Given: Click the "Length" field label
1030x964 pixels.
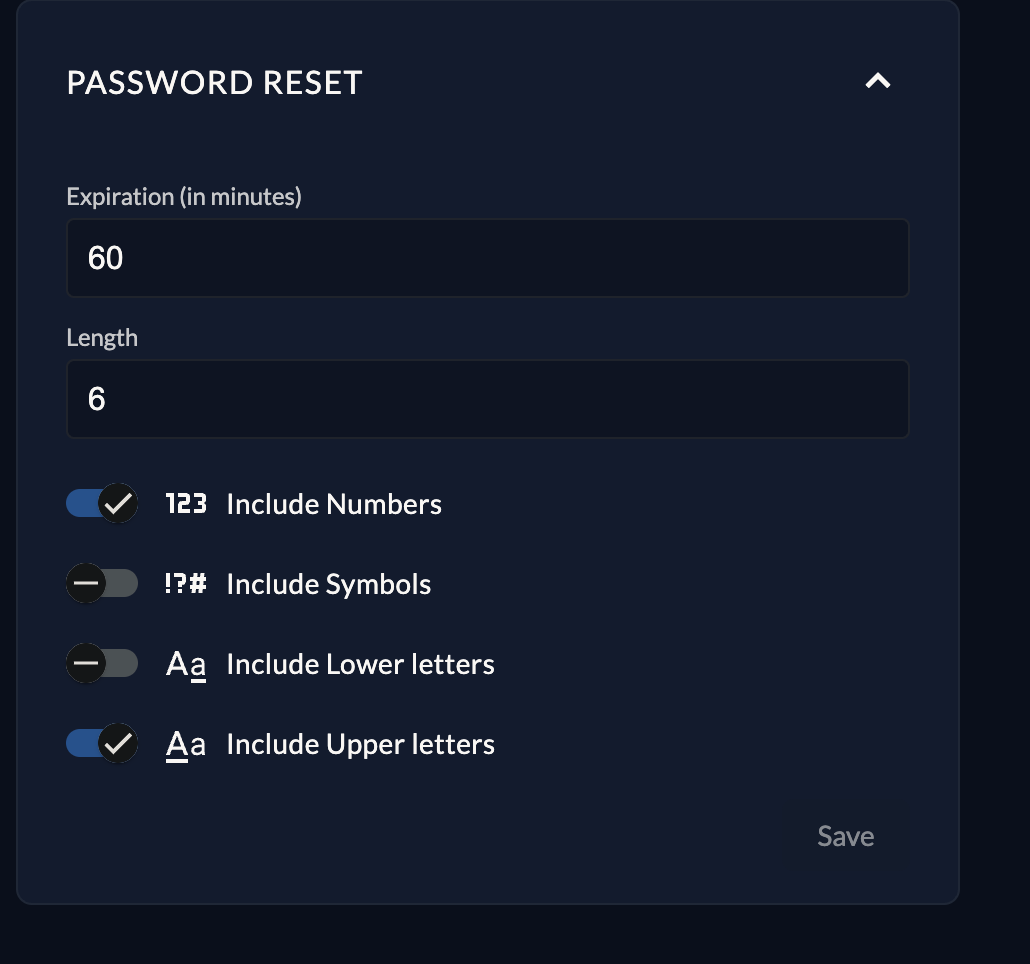Looking at the screenshot, I should 102,338.
